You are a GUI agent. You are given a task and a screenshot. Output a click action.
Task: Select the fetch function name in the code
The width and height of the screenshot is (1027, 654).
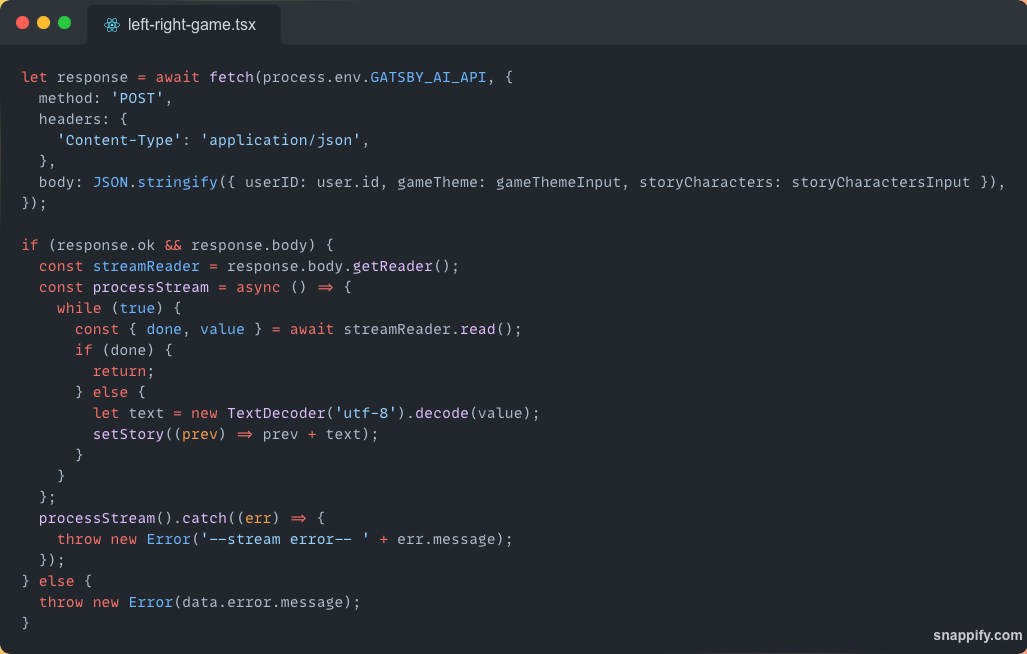pyautogui.click(x=230, y=76)
